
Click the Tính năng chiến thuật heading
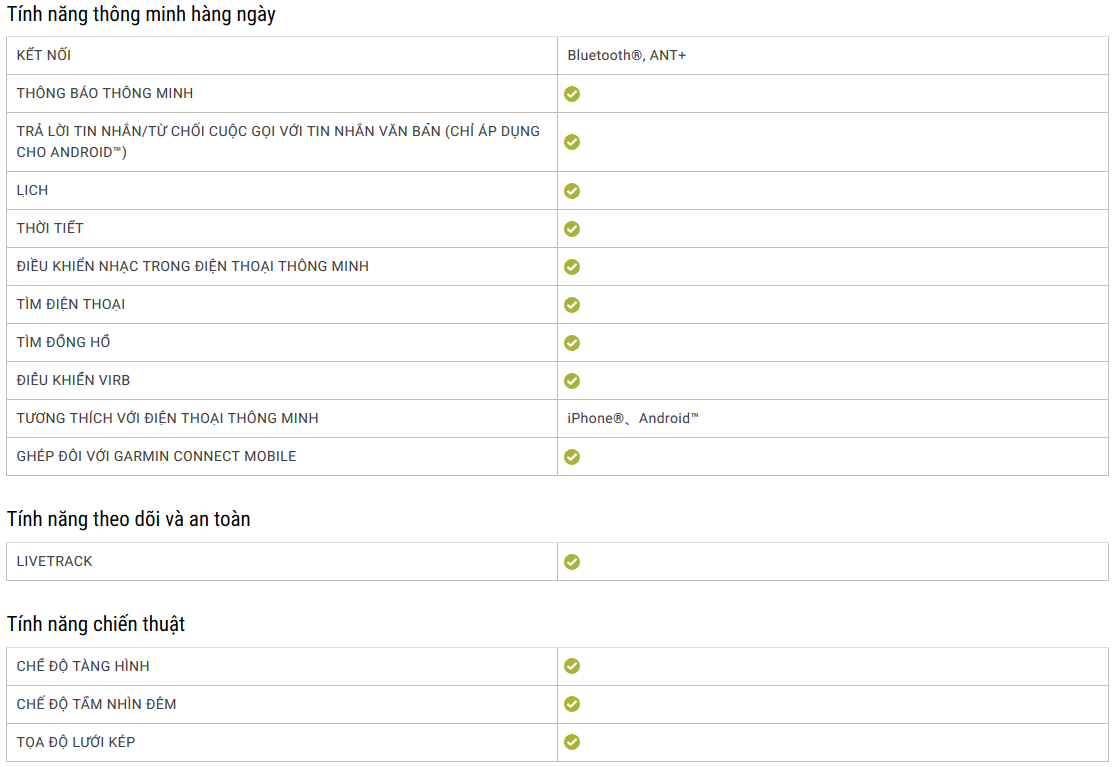click(x=96, y=624)
